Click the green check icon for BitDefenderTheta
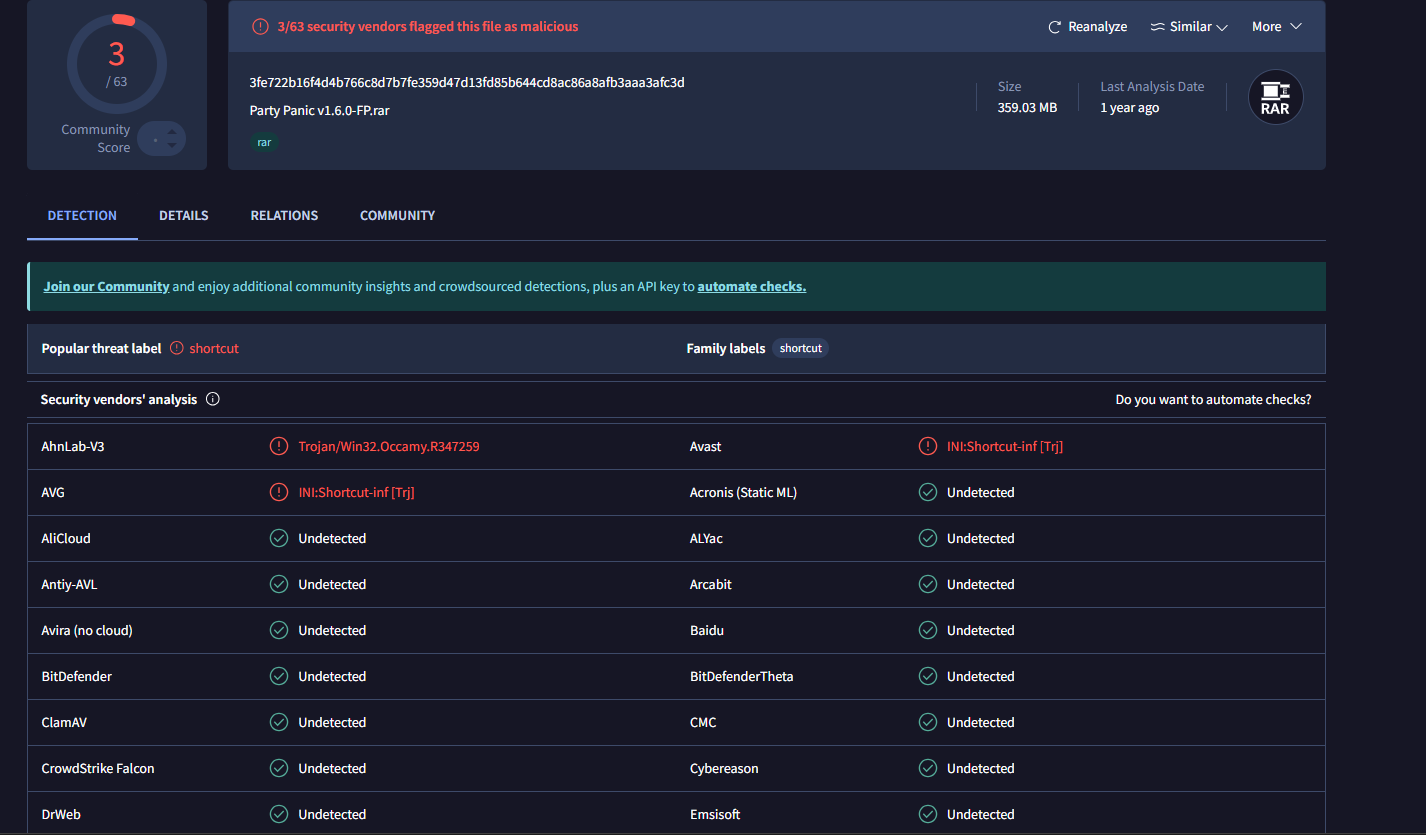Image resolution: width=1426 pixels, height=835 pixels. [928, 676]
